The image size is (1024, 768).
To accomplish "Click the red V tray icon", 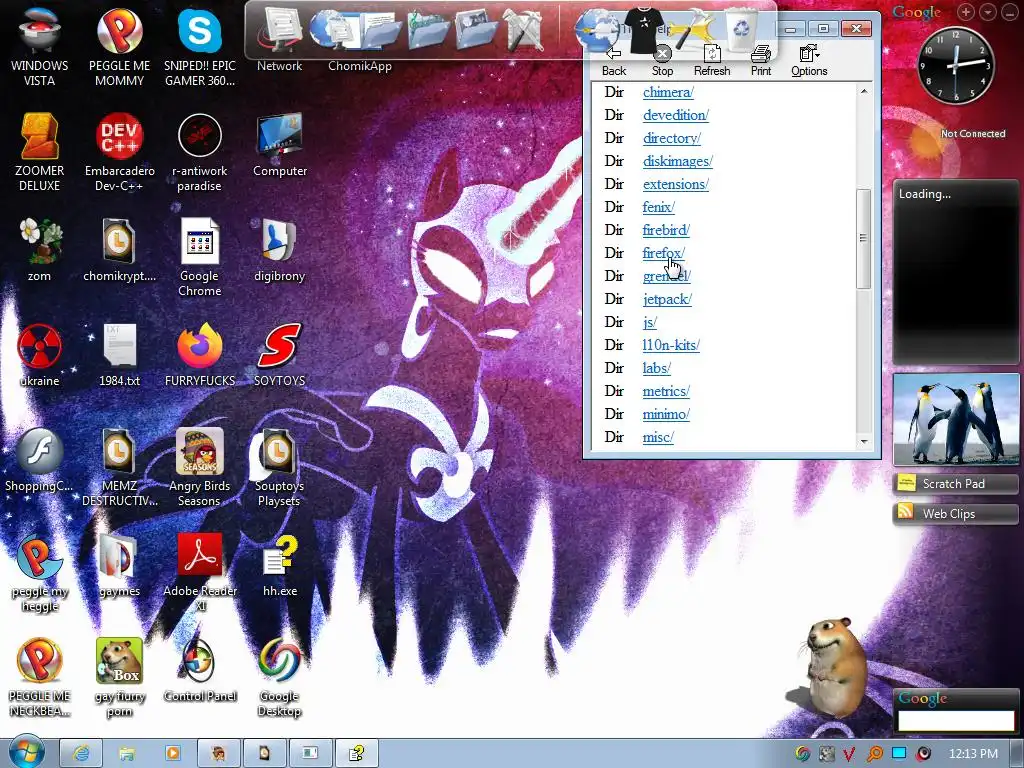I will point(850,754).
